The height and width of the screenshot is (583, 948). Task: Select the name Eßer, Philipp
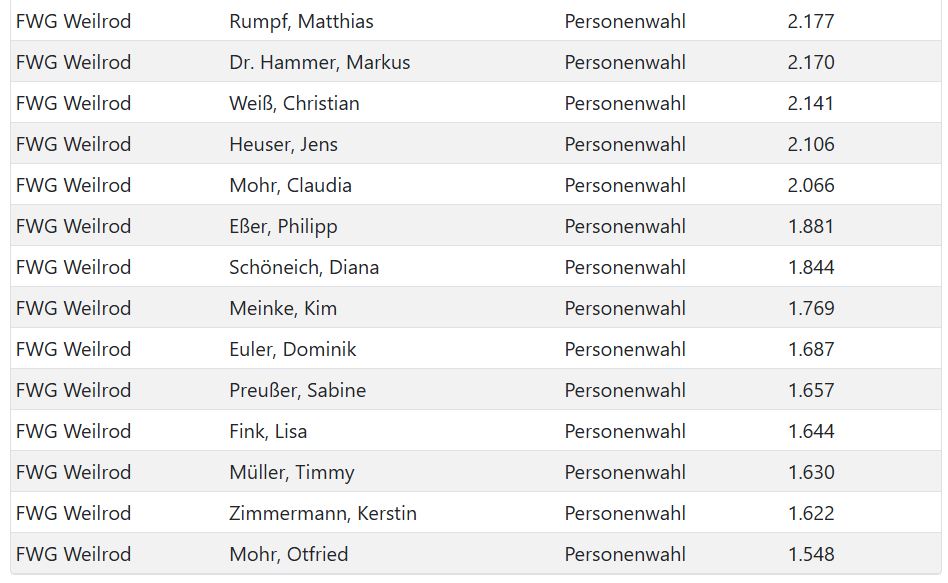click(x=283, y=226)
